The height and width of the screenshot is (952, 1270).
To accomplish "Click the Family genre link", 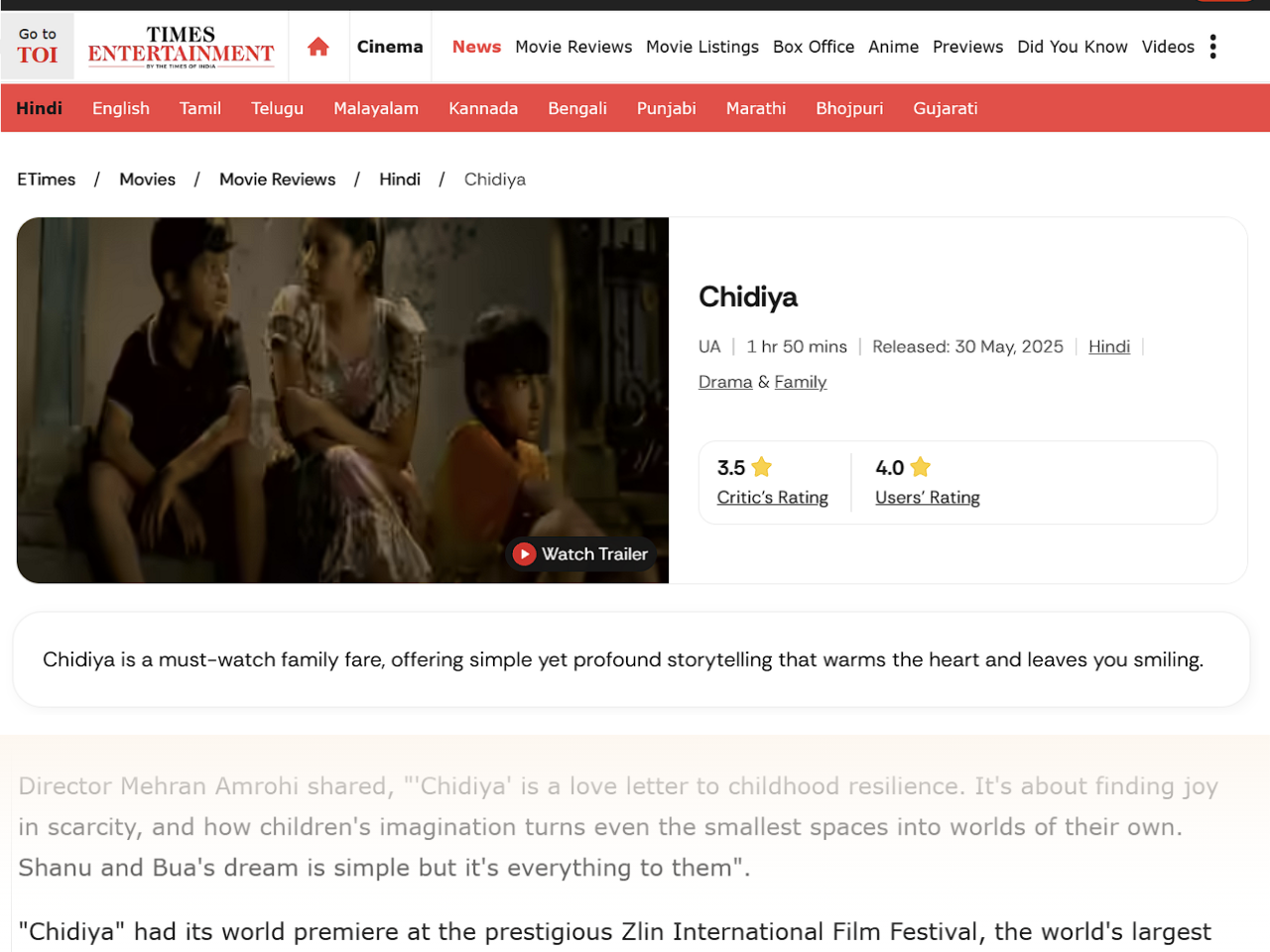I will coord(801,382).
